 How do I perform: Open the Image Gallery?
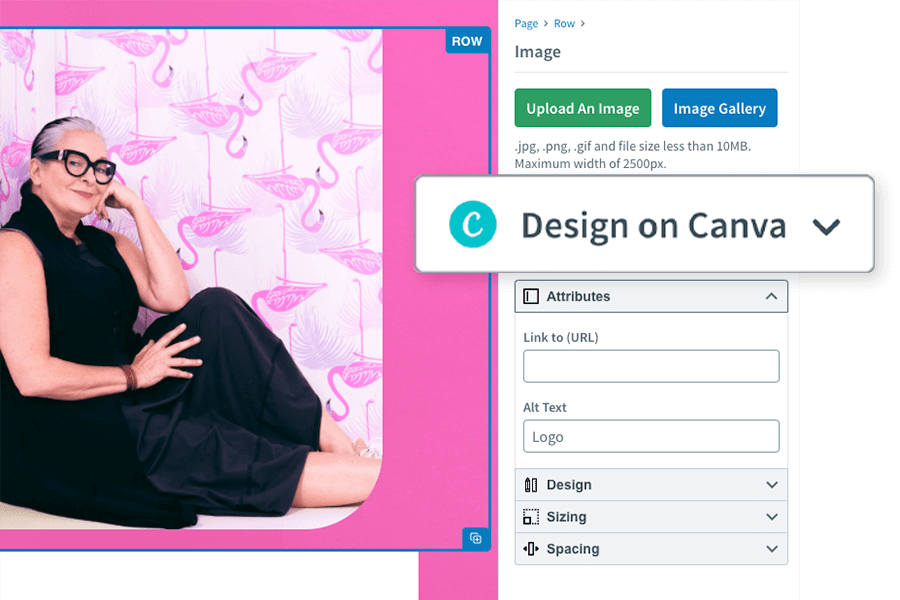pyautogui.click(x=719, y=107)
